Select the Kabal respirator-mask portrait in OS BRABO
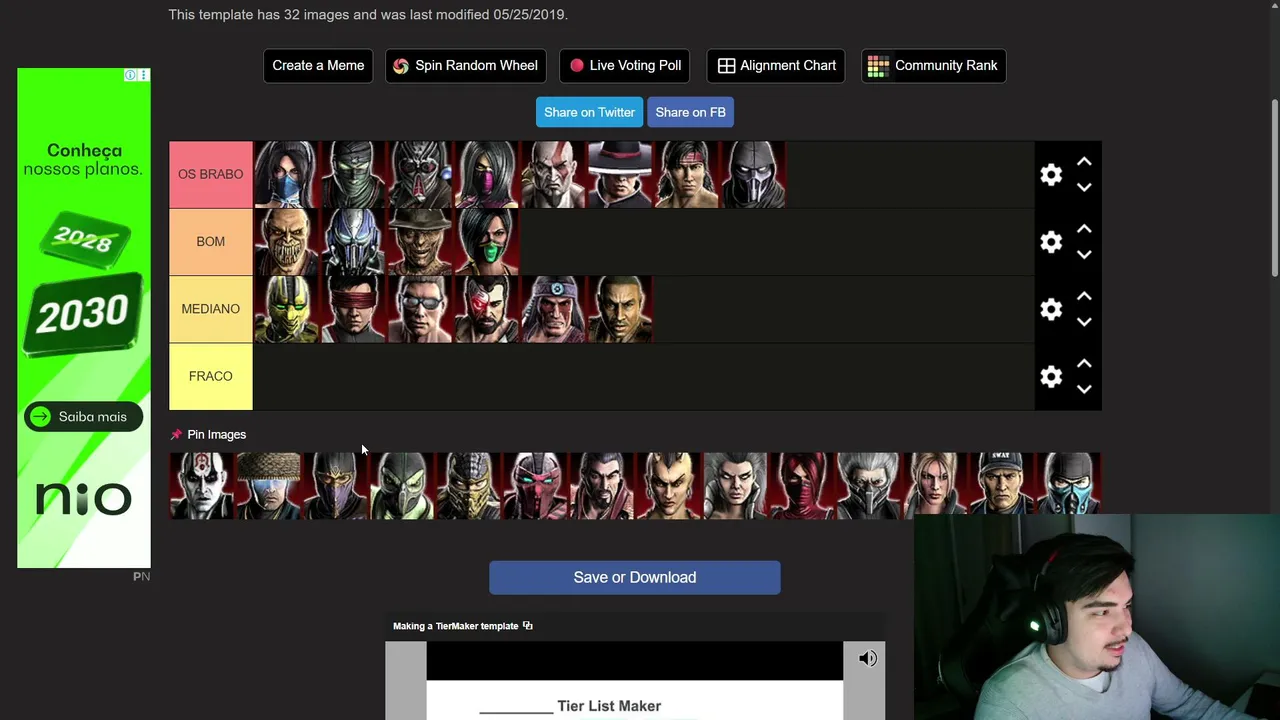 (420, 175)
